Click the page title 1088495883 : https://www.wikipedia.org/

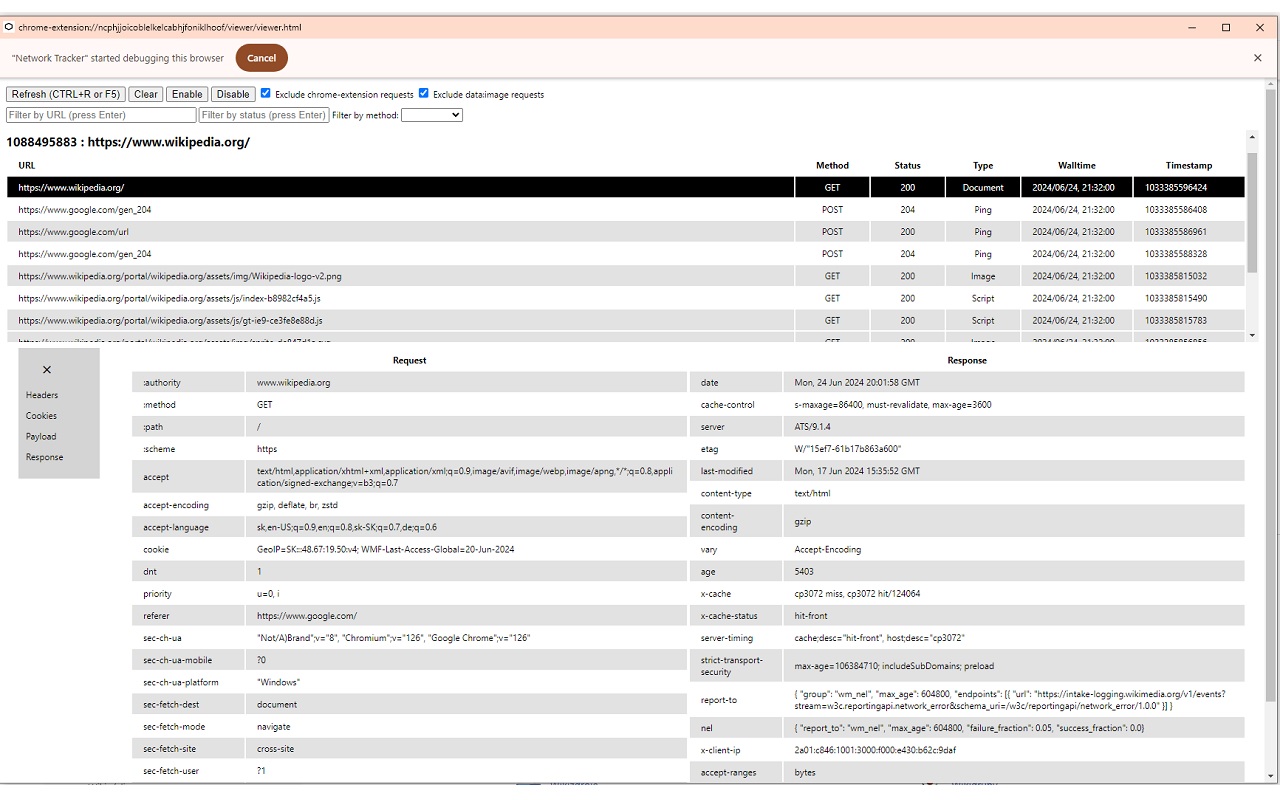tap(128, 142)
